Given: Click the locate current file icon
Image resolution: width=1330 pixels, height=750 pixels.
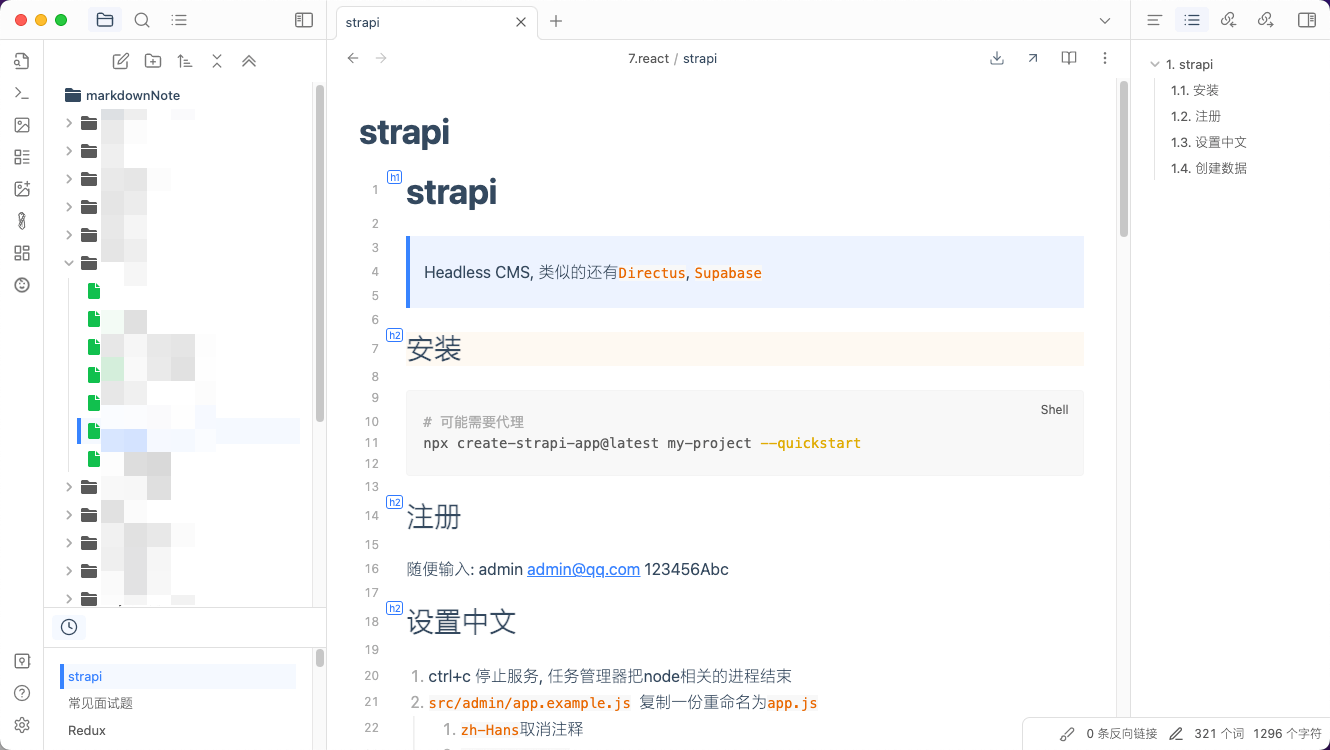Looking at the screenshot, I should coord(217,61).
